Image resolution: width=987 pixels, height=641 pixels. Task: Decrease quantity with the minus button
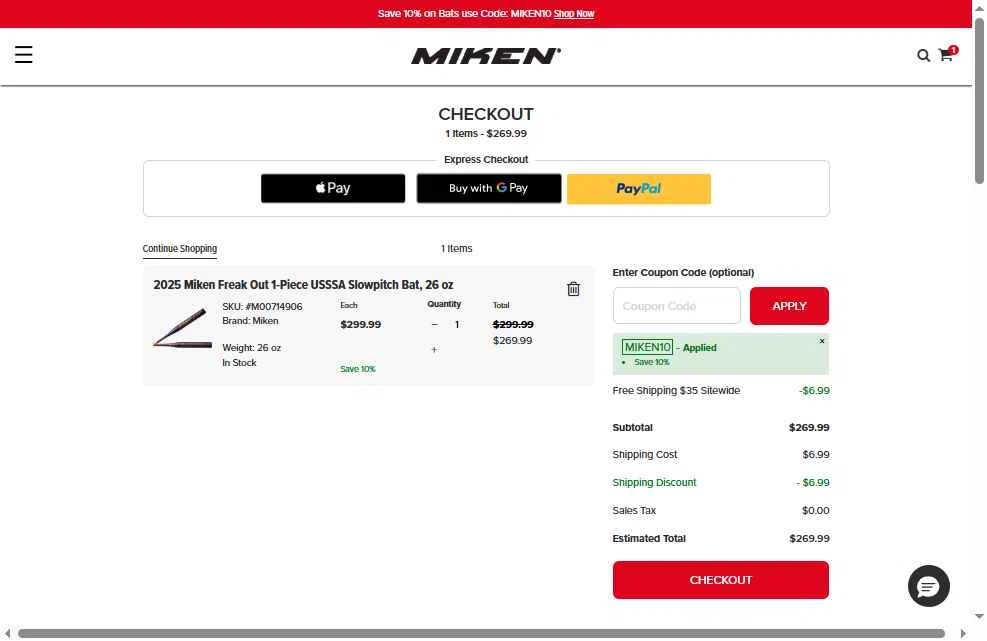[x=434, y=324]
